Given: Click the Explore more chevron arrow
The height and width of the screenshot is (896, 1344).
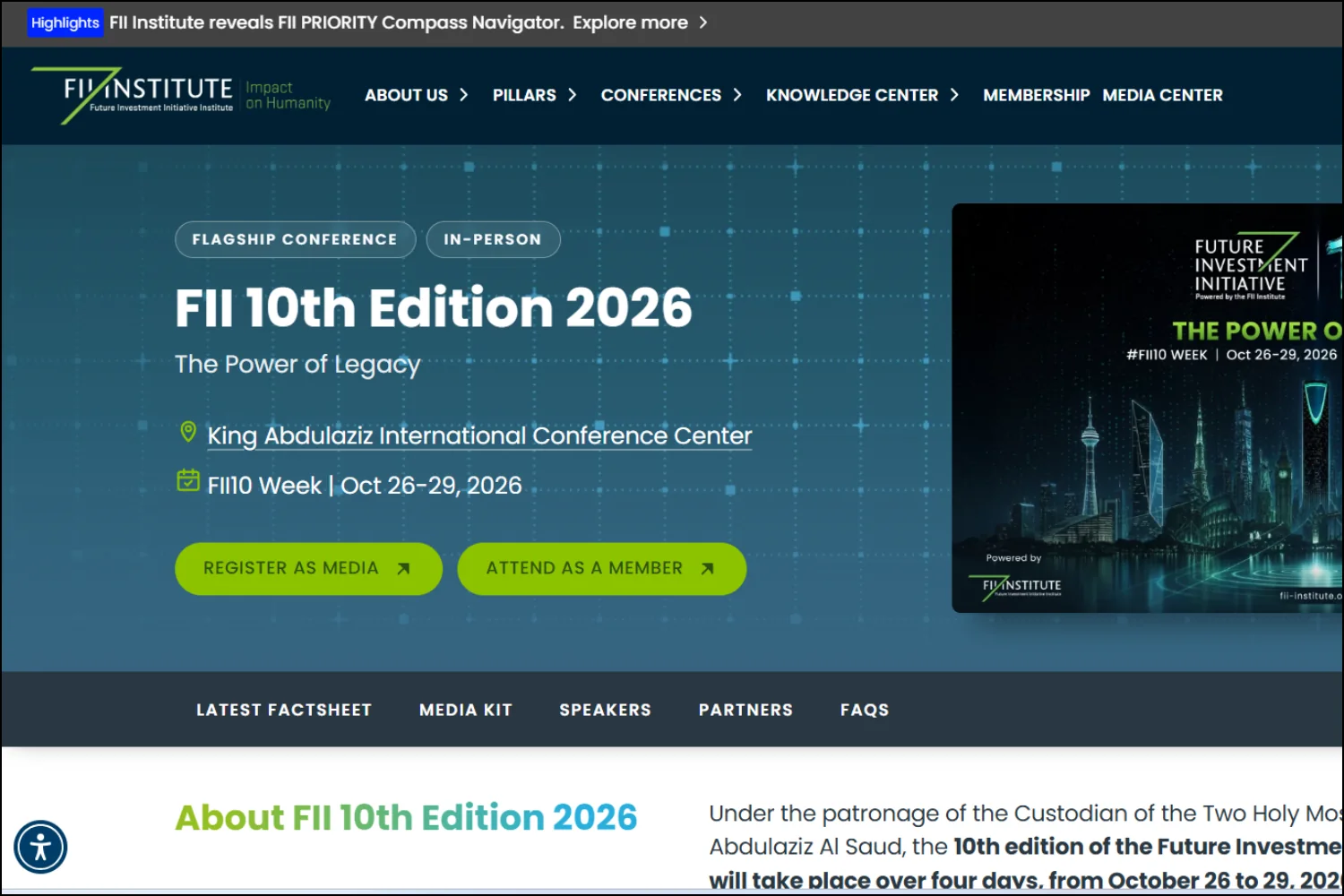Looking at the screenshot, I should pos(703,22).
